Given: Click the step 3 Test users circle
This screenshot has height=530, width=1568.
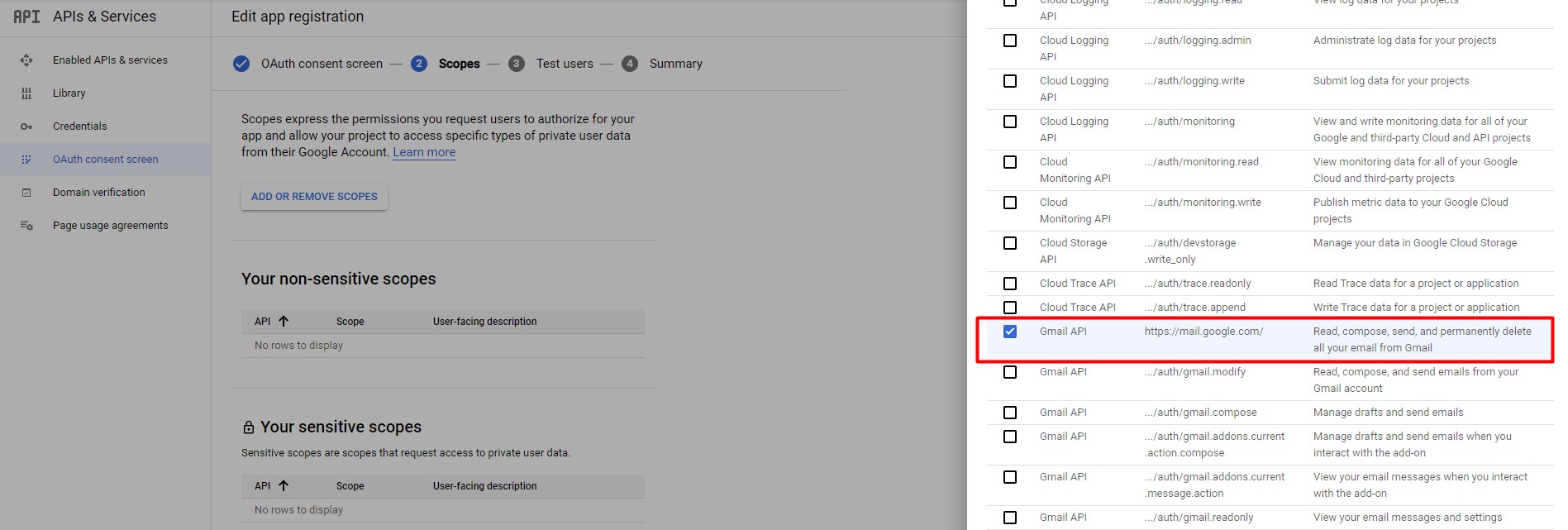Looking at the screenshot, I should (x=517, y=64).
